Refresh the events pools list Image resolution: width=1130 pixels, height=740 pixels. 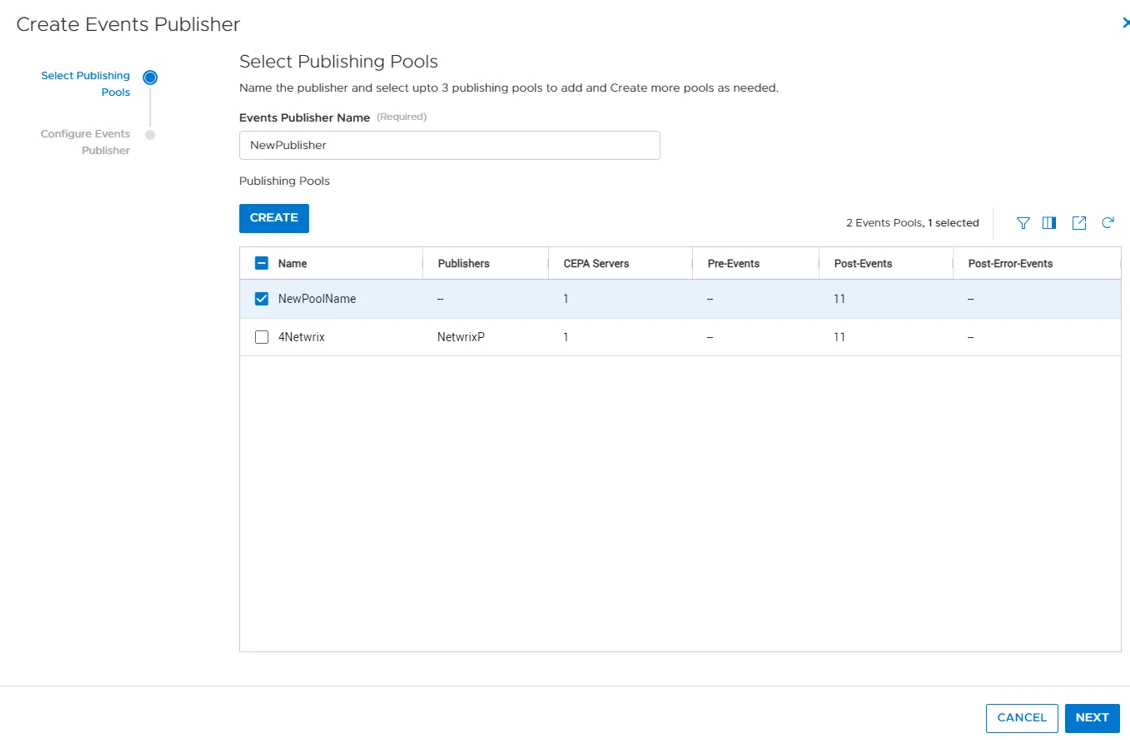[x=1108, y=223]
